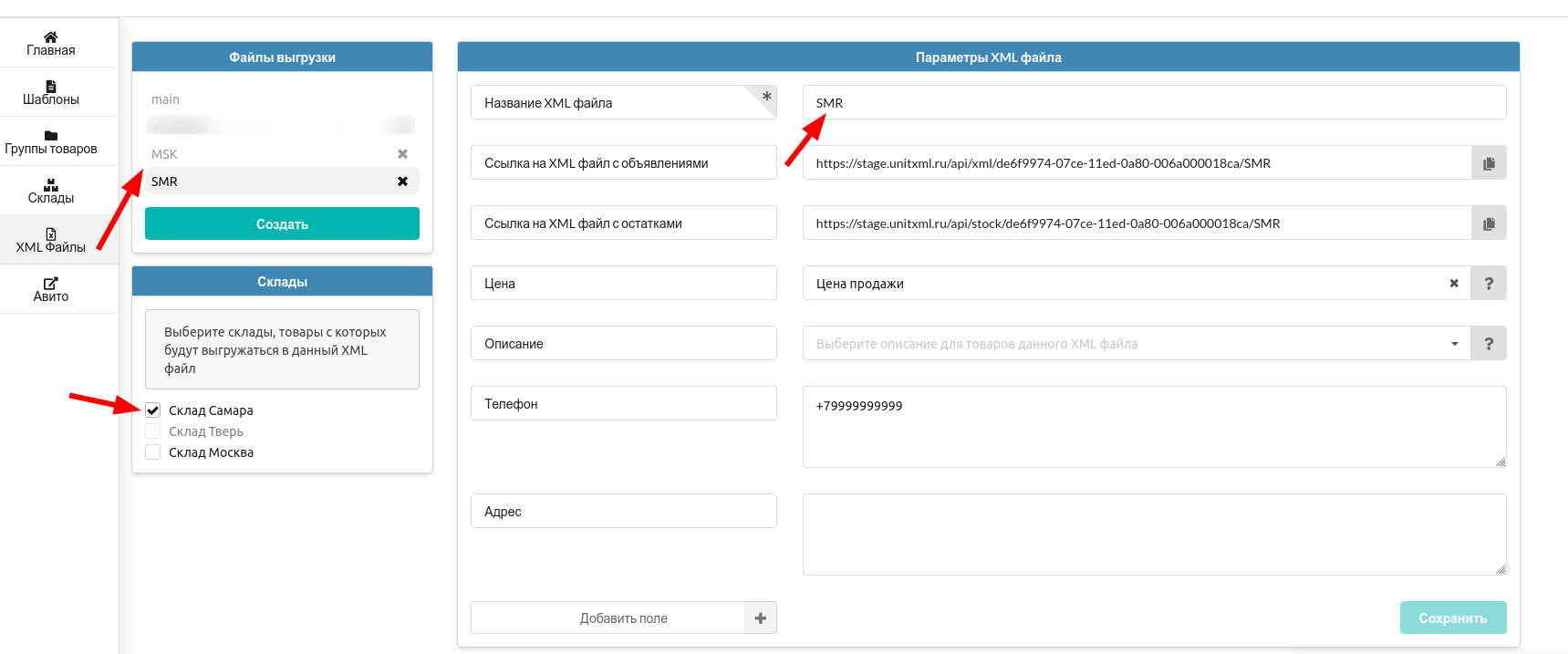The image size is (1568, 654).
Task: Delete the SMR file with its cross icon
Action: click(x=402, y=182)
